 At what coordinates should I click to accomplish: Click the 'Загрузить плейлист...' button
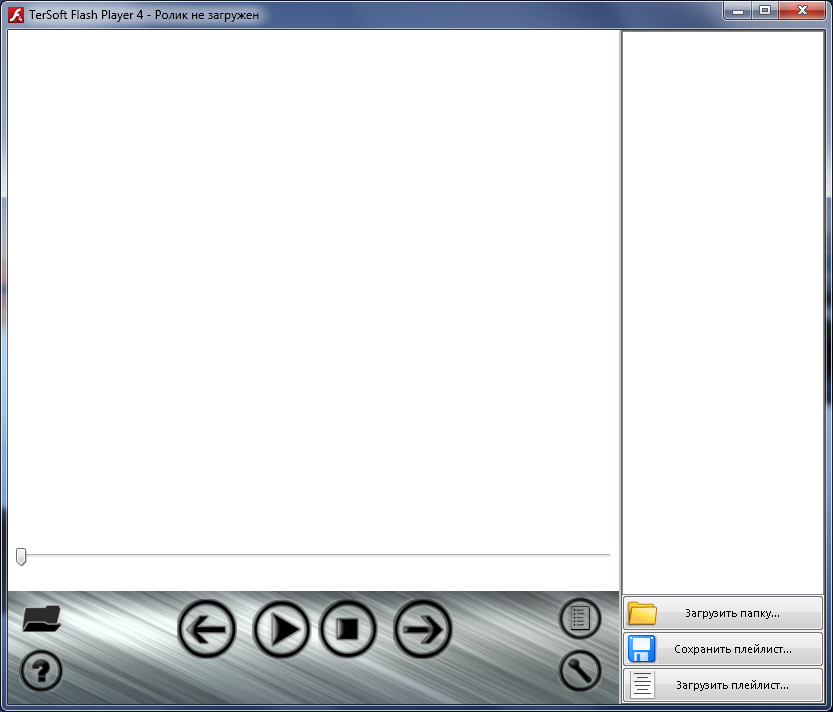723,685
